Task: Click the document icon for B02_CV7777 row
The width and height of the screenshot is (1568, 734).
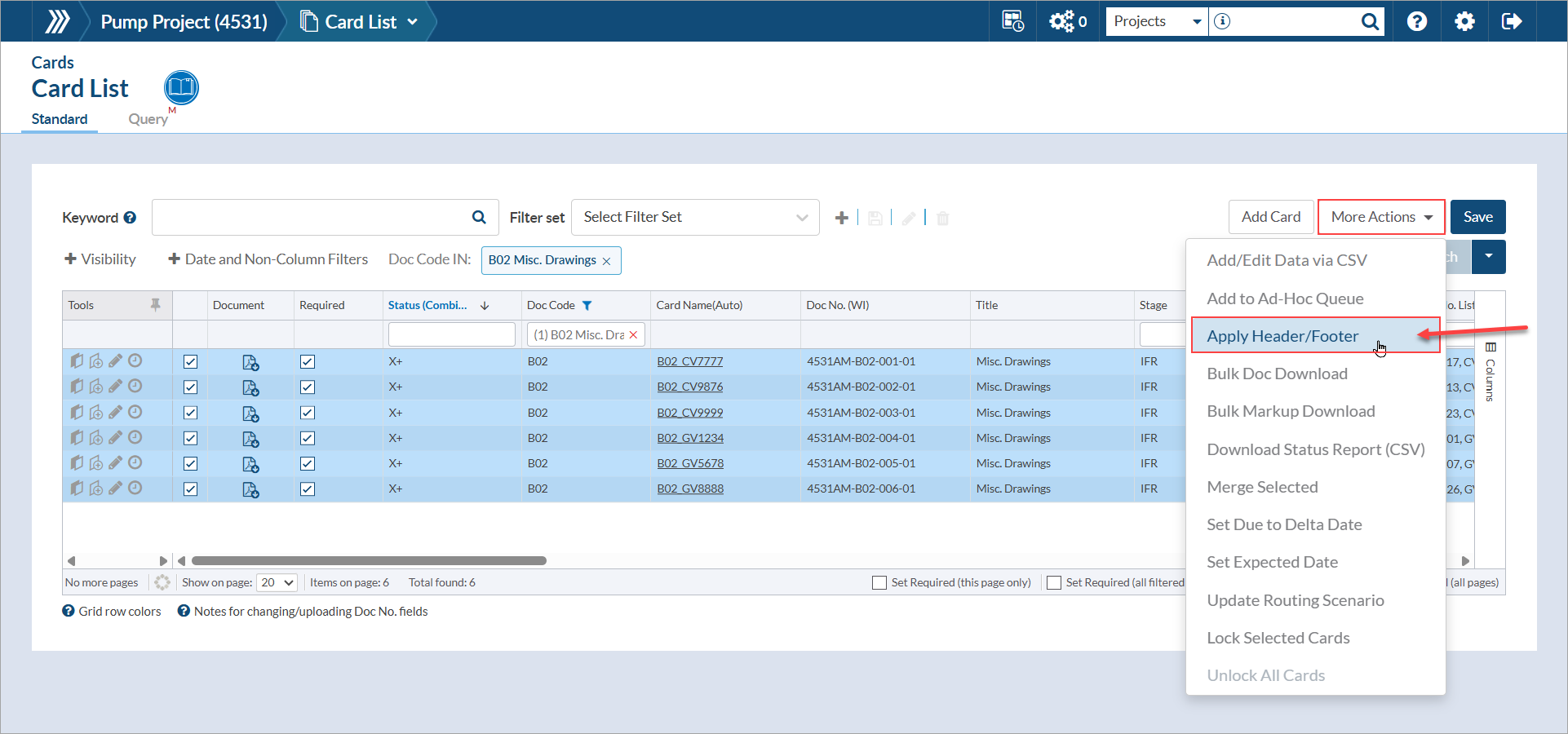Action: (x=250, y=362)
